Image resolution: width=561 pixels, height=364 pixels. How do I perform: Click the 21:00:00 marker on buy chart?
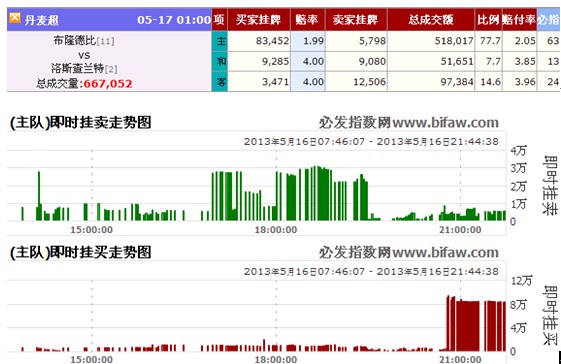pyautogui.click(x=460, y=359)
